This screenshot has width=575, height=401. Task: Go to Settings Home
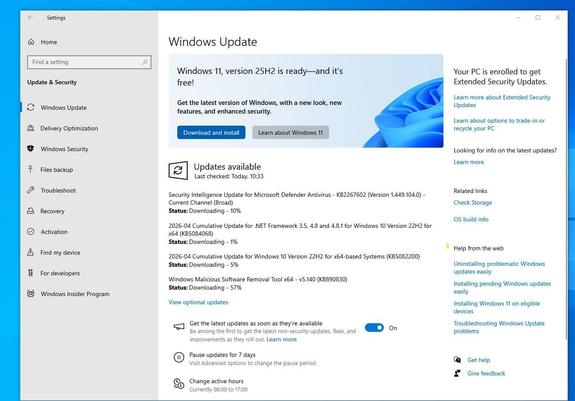point(48,42)
